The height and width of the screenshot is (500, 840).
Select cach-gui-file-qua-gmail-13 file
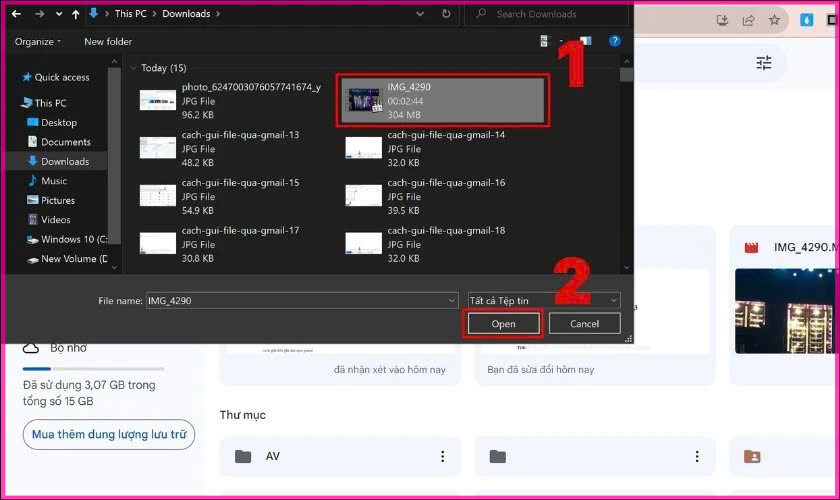[x=220, y=148]
